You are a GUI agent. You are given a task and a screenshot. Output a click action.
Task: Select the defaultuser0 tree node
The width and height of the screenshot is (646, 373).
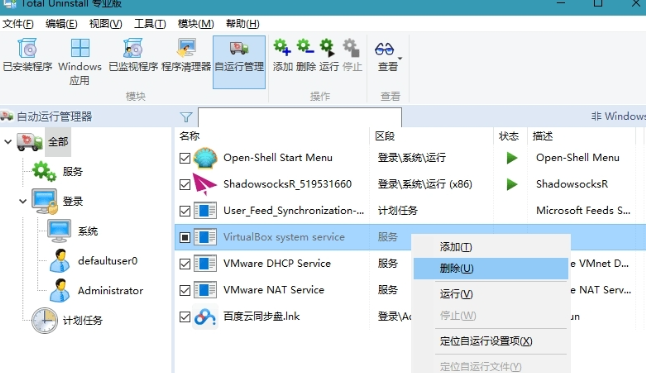click(108, 261)
